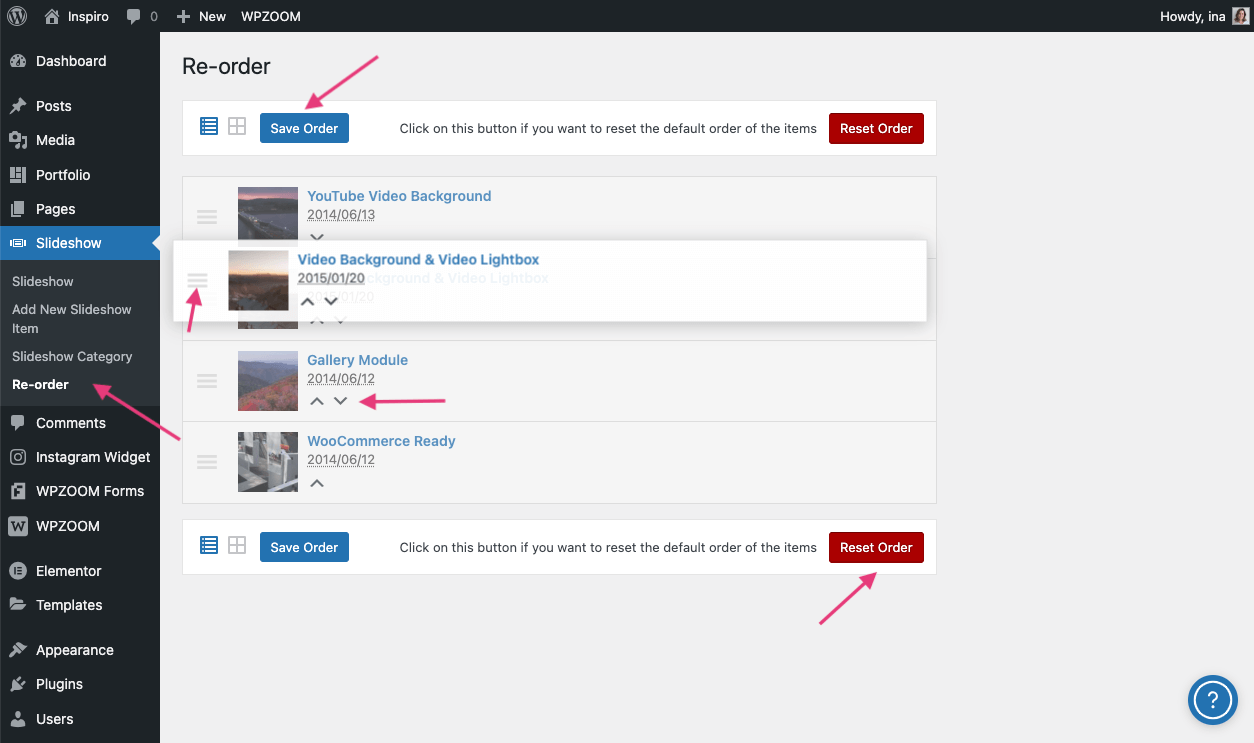Open the YouTube Video Background link
The image size is (1254, 743).
click(x=399, y=196)
